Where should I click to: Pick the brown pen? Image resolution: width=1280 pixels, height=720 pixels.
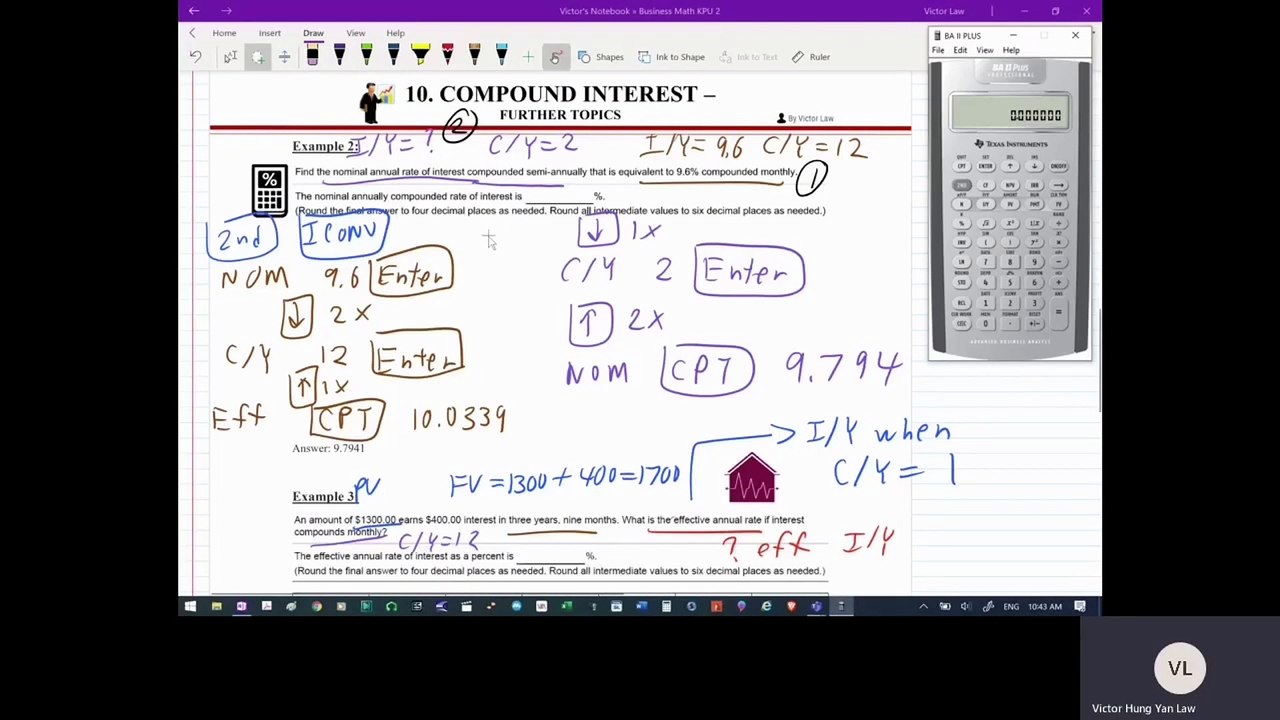[474, 56]
